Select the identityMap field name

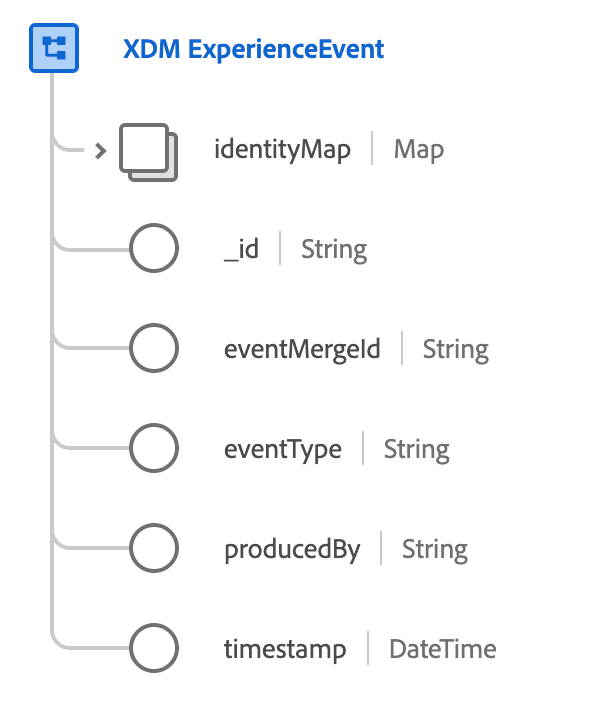282,150
